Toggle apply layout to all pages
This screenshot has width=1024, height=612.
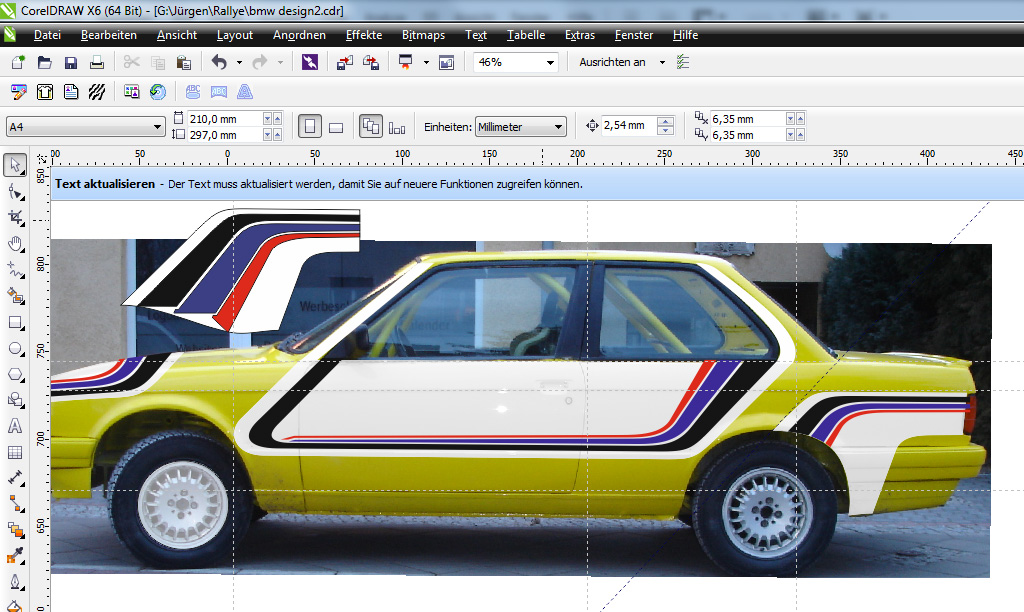pyautogui.click(x=370, y=127)
